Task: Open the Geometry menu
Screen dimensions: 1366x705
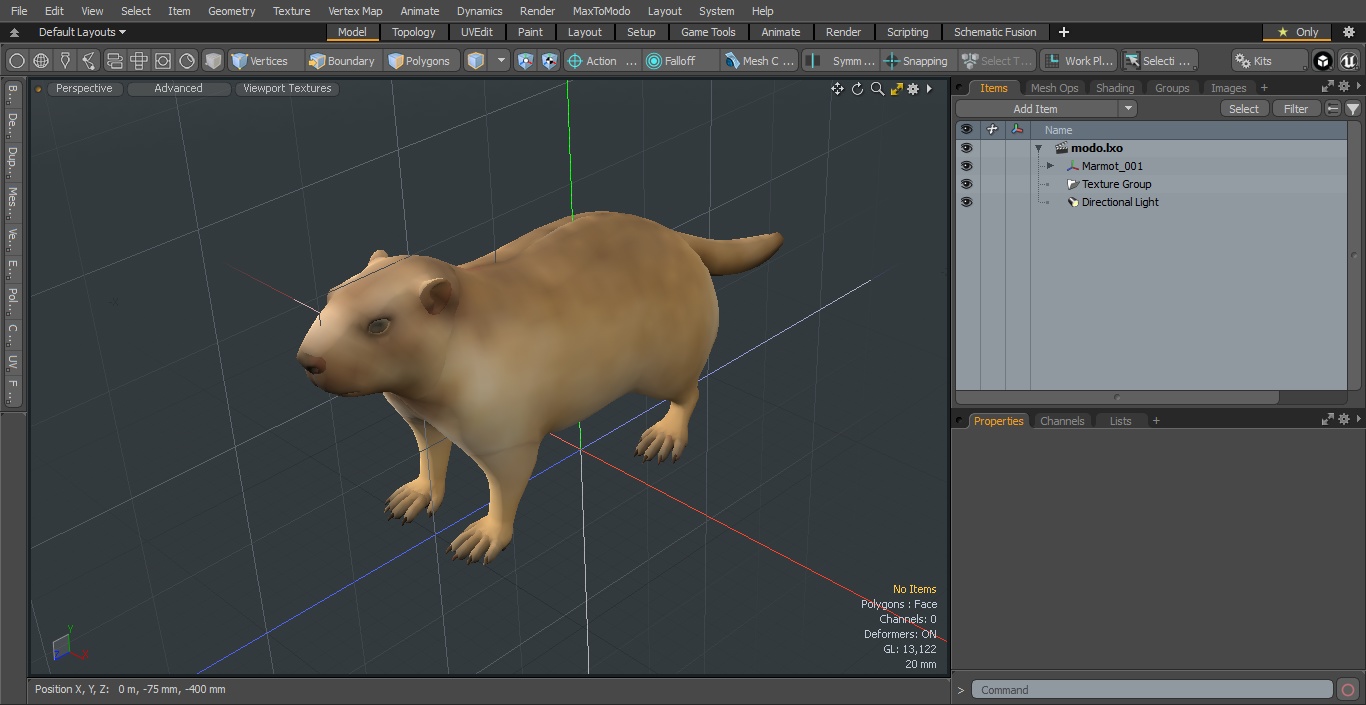Action: click(231, 11)
